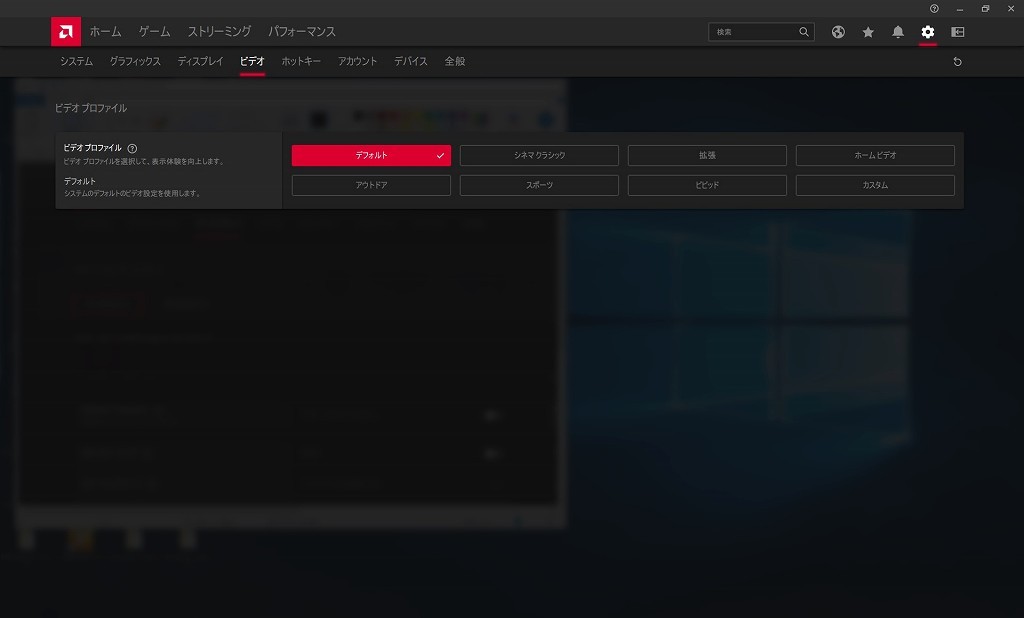The image size is (1024, 618).
Task: Open the web browser globe icon
Action: pyautogui.click(x=838, y=31)
